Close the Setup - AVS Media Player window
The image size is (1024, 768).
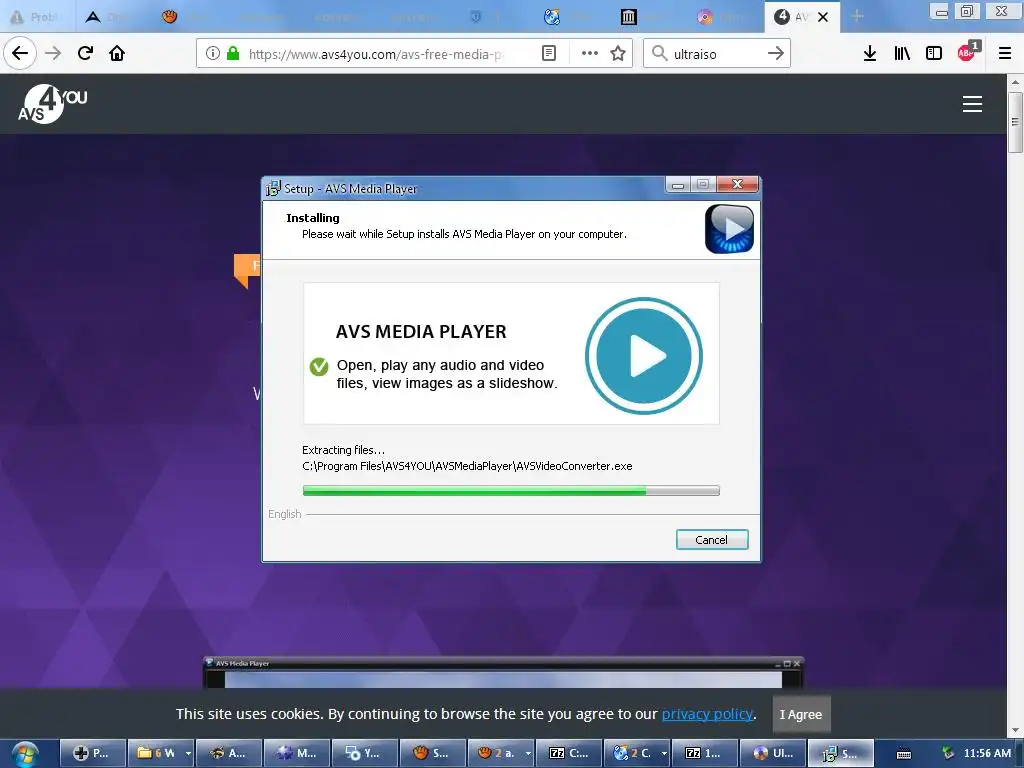click(737, 185)
